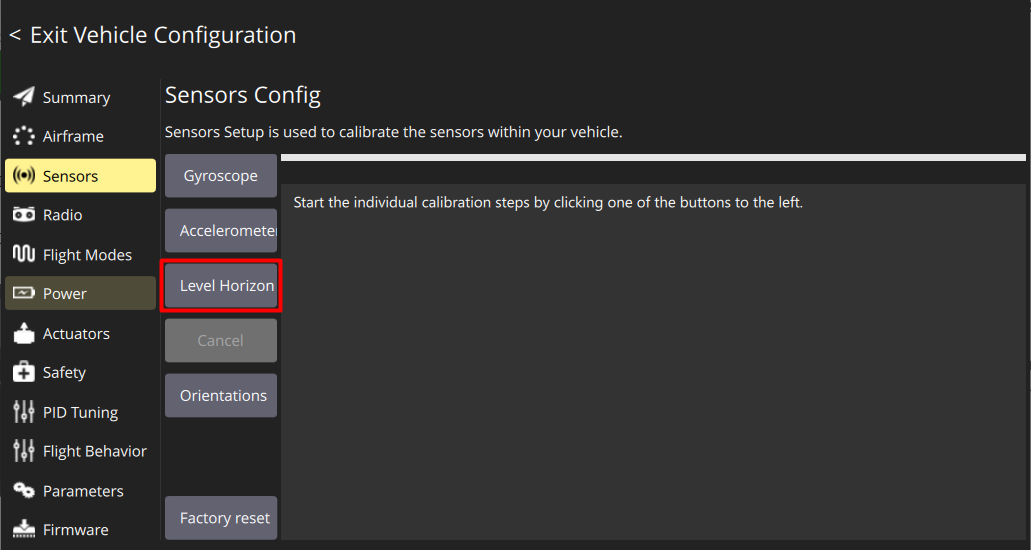The image size is (1031, 550).
Task: Click the Airframe dotted circle icon
Action: tap(24, 136)
